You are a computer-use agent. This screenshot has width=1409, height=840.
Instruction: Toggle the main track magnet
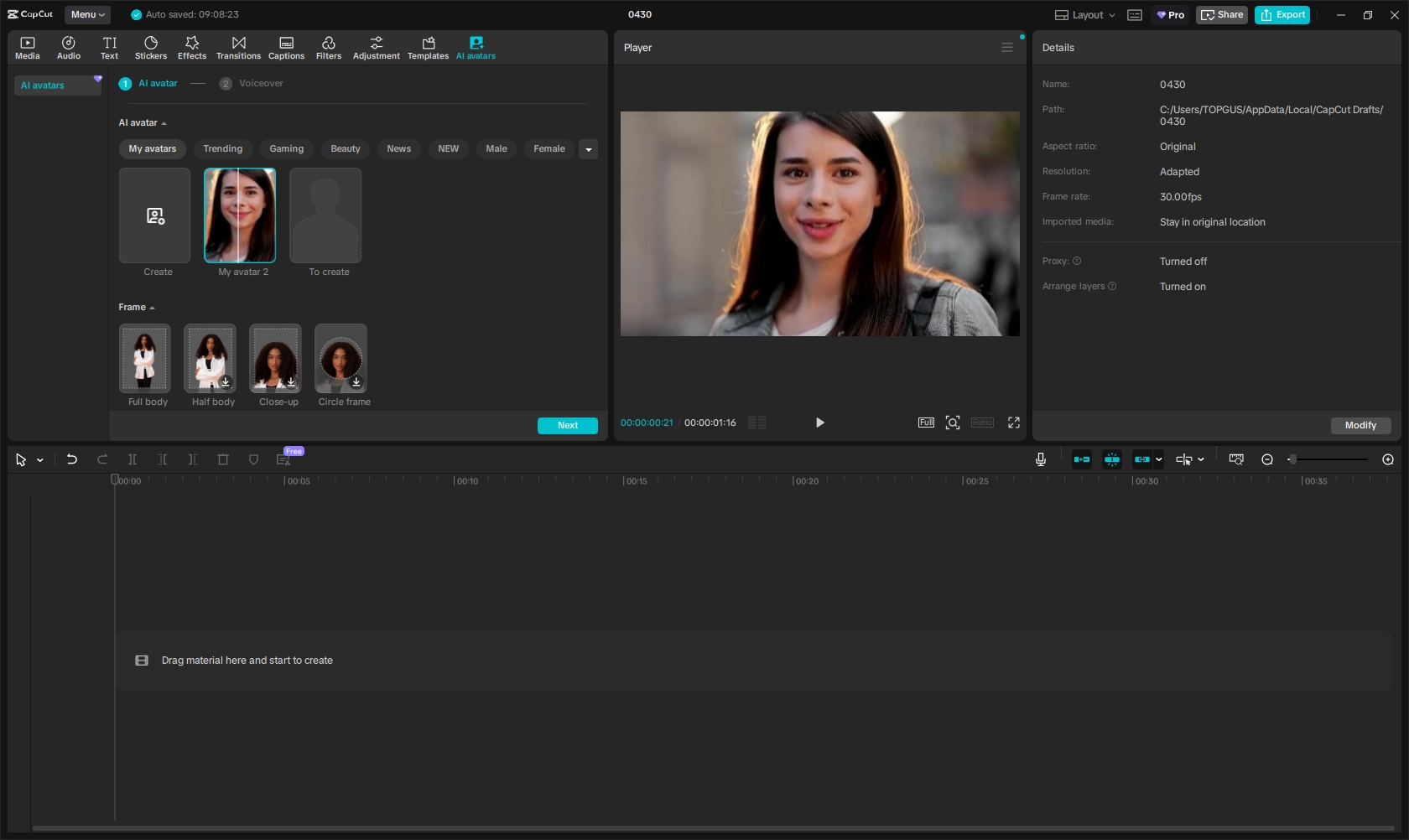[x=1082, y=459]
